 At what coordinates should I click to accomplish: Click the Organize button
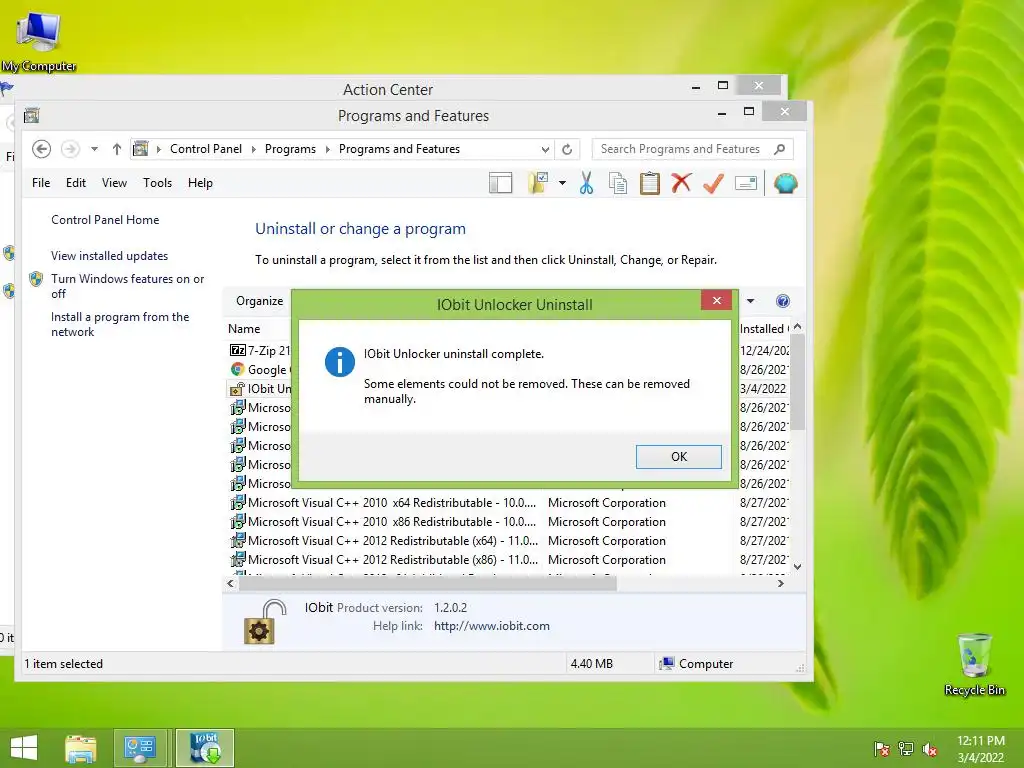259,301
